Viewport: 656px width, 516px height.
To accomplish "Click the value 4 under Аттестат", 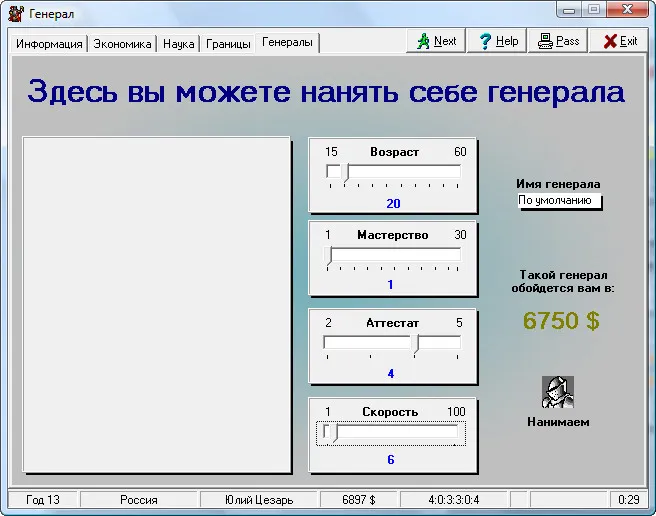I will (391, 374).
